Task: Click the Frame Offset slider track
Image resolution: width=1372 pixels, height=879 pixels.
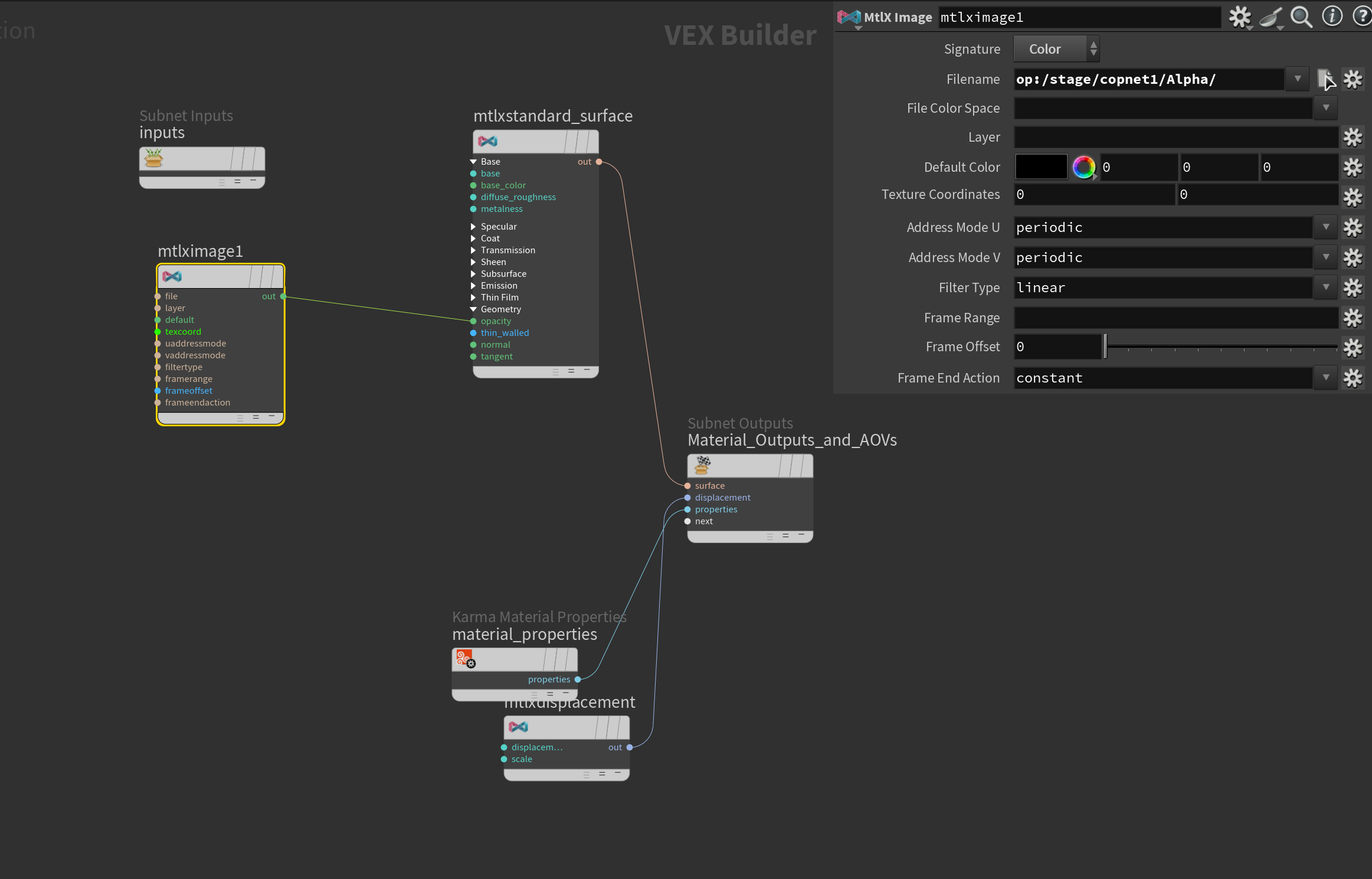Action: tap(1222, 347)
